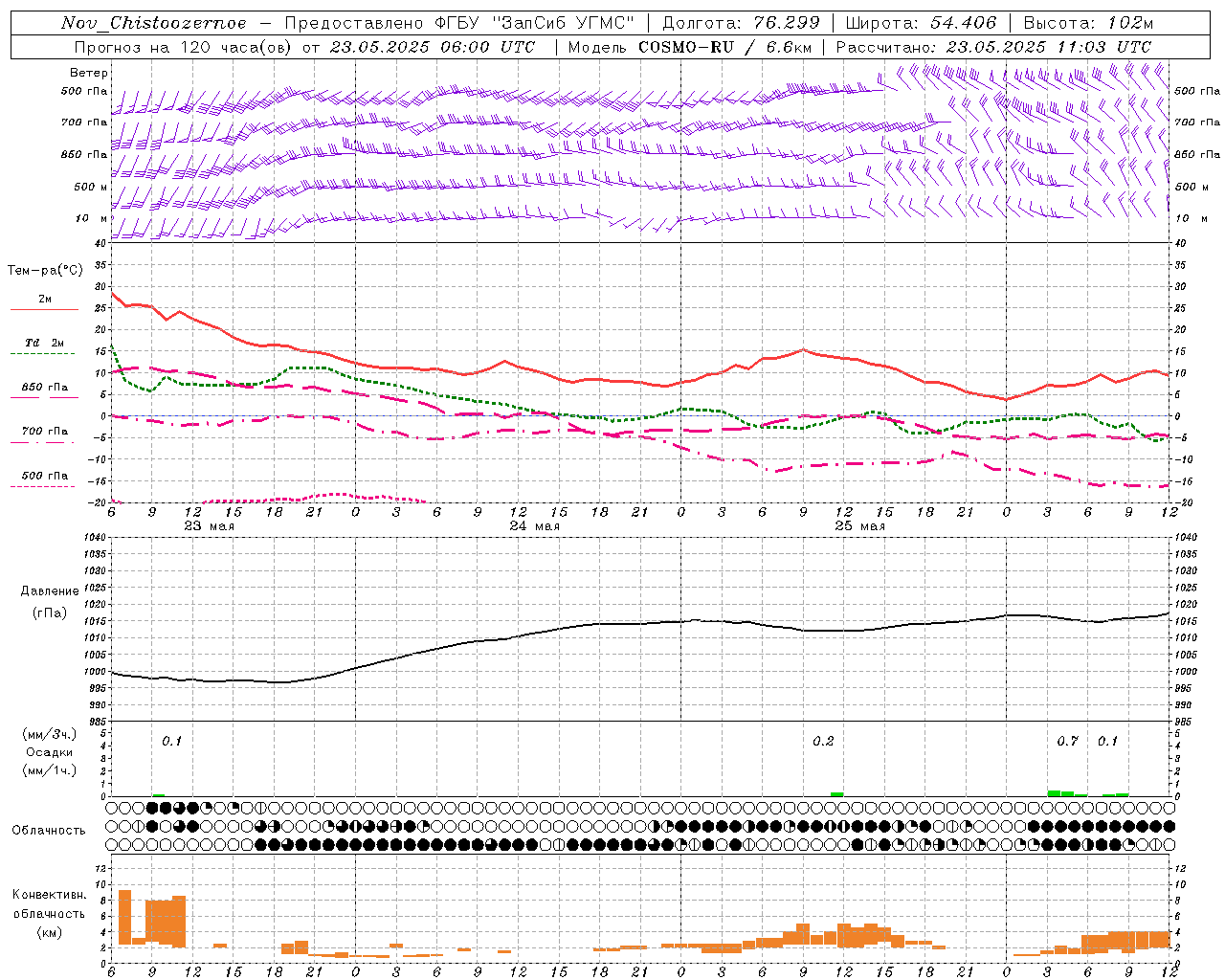
Task: Click the Td 2м dew point legend entry
Action: pyautogui.click(x=45, y=343)
